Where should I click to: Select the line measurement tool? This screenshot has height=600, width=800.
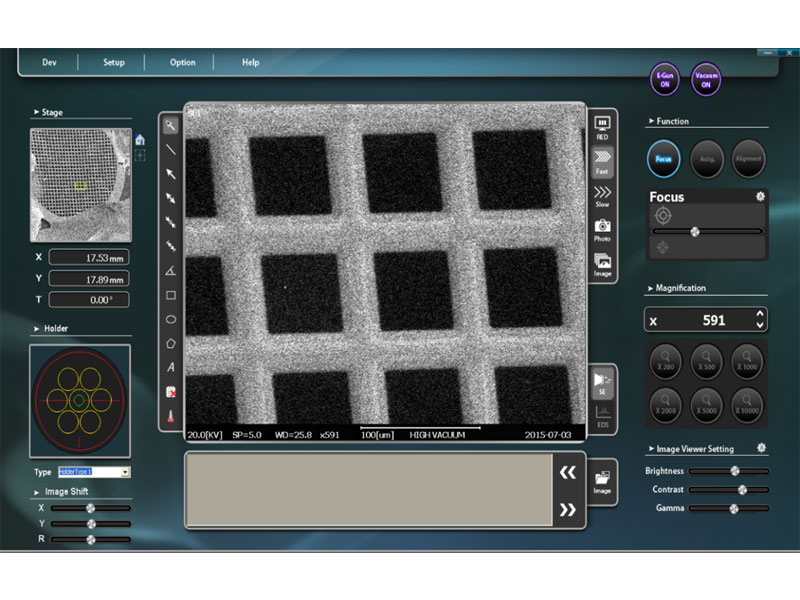[x=171, y=150]
